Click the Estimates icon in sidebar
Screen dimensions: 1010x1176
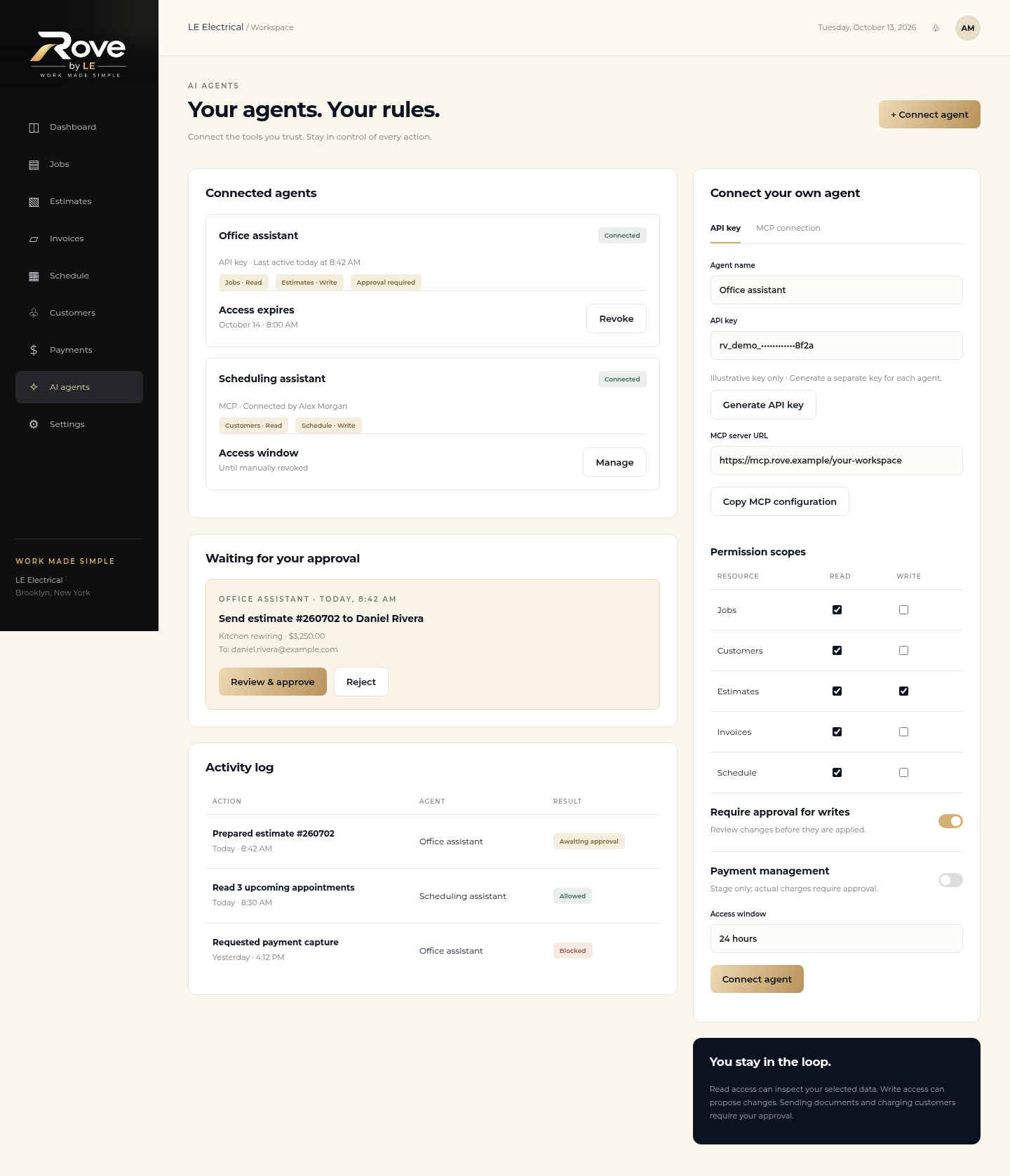pyautogui.click(x=34, y=202)
